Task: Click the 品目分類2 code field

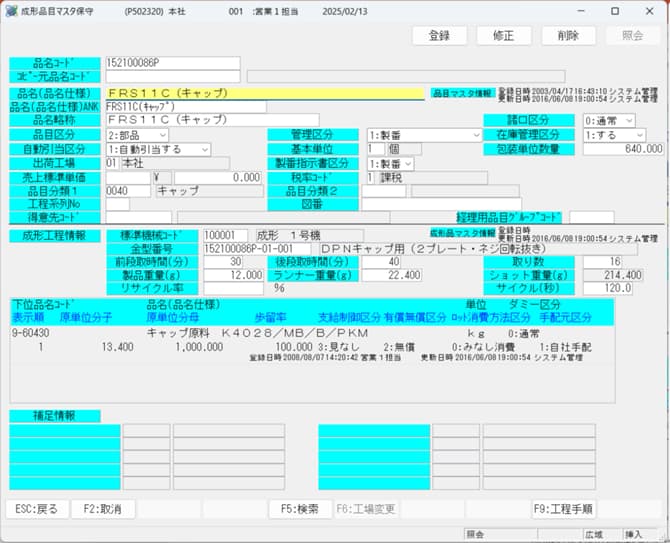Action: pos(384,191)
